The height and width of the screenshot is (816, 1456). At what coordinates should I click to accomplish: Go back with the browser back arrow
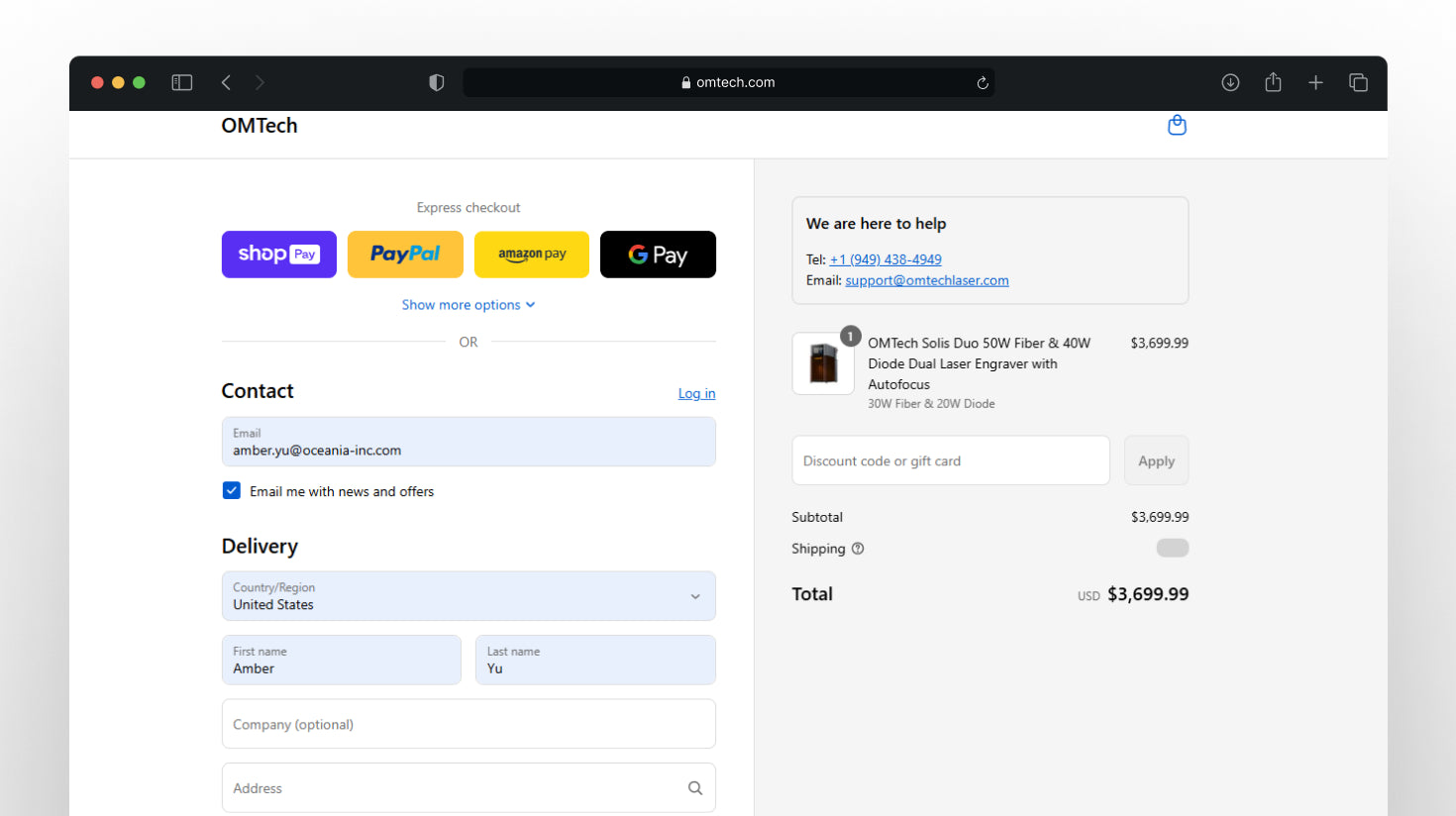tap(226, 82)
